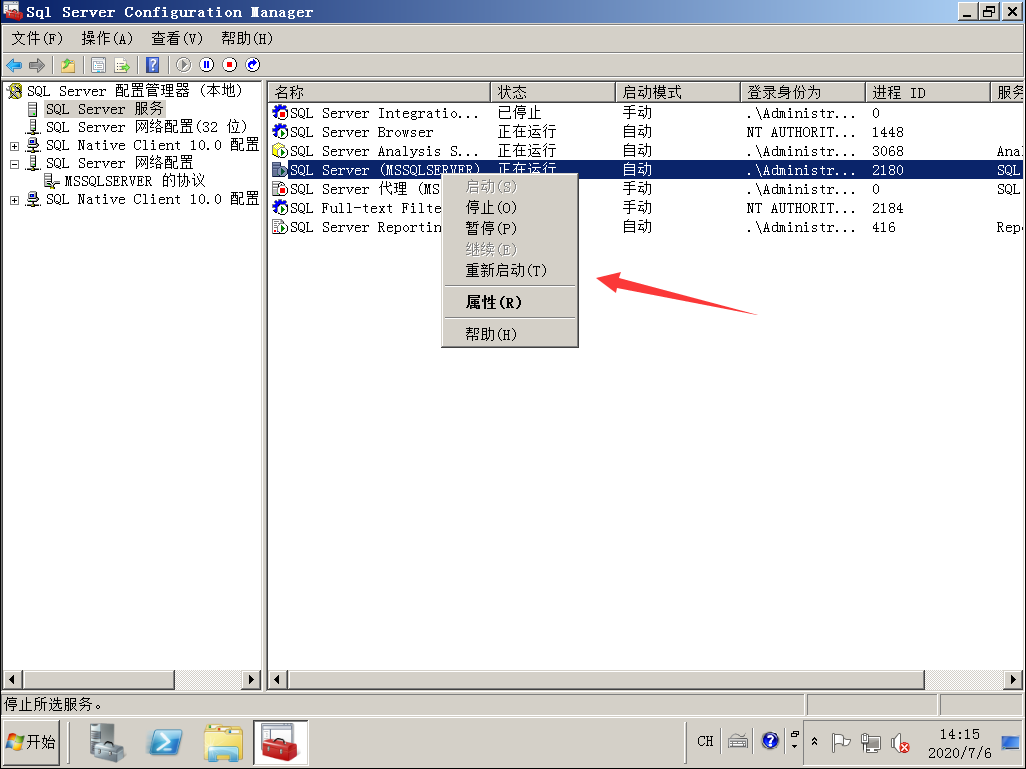Click the show desktop tray icon
This screenshot has width=1026, height=769.
point(1011,742)
